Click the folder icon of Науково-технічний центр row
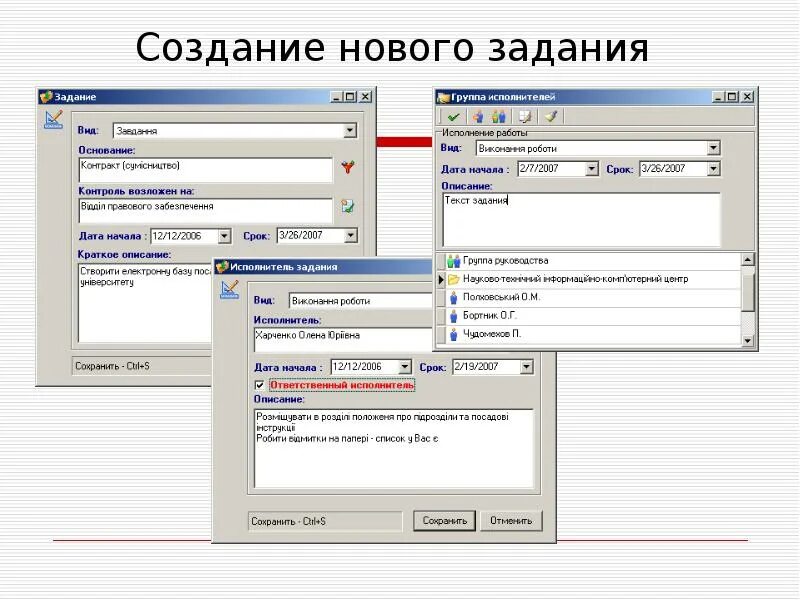 (x=454, y=280)
